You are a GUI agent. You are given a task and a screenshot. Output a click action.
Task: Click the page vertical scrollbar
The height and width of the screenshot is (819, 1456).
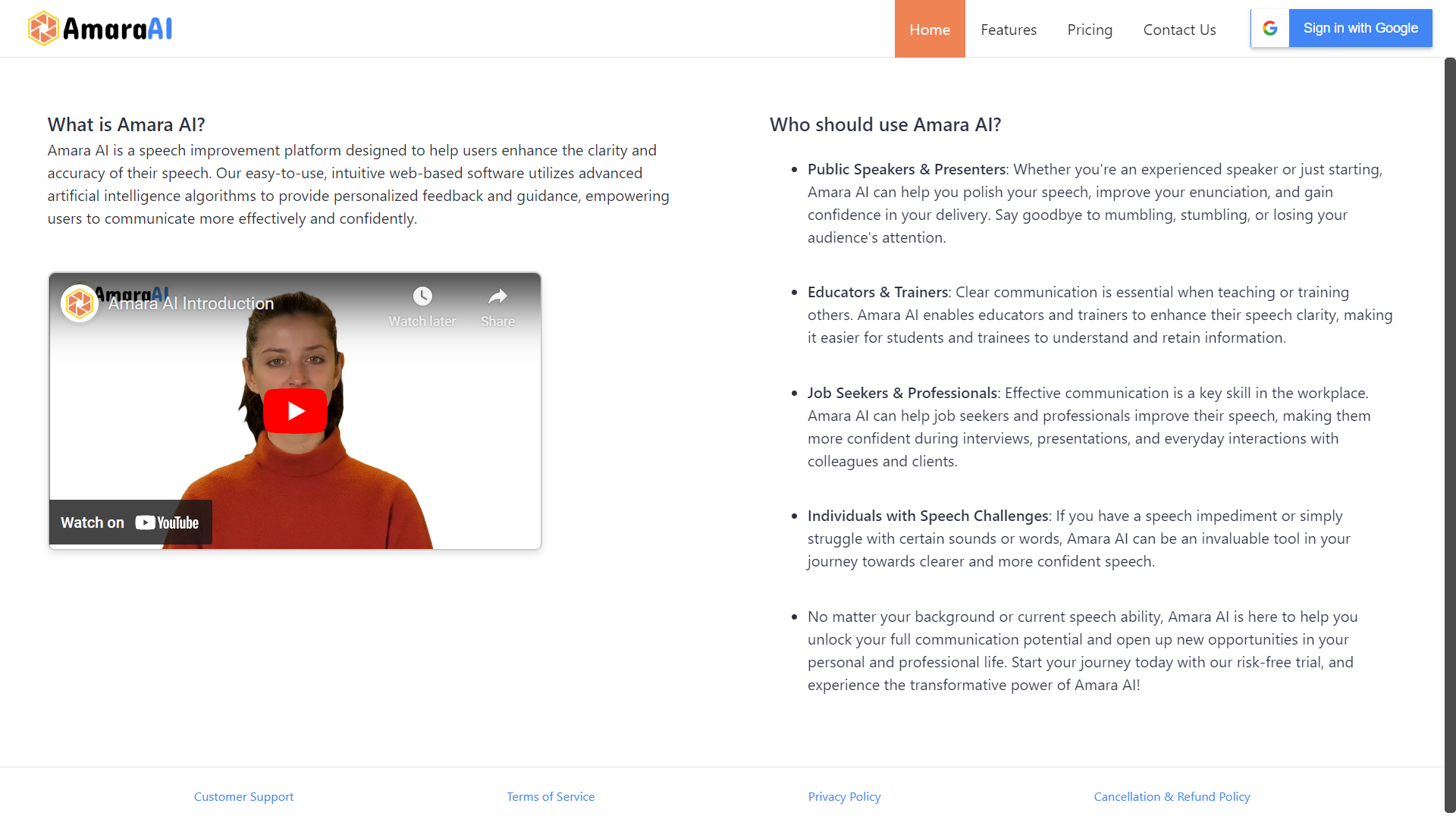click(x=1450, y=435)
